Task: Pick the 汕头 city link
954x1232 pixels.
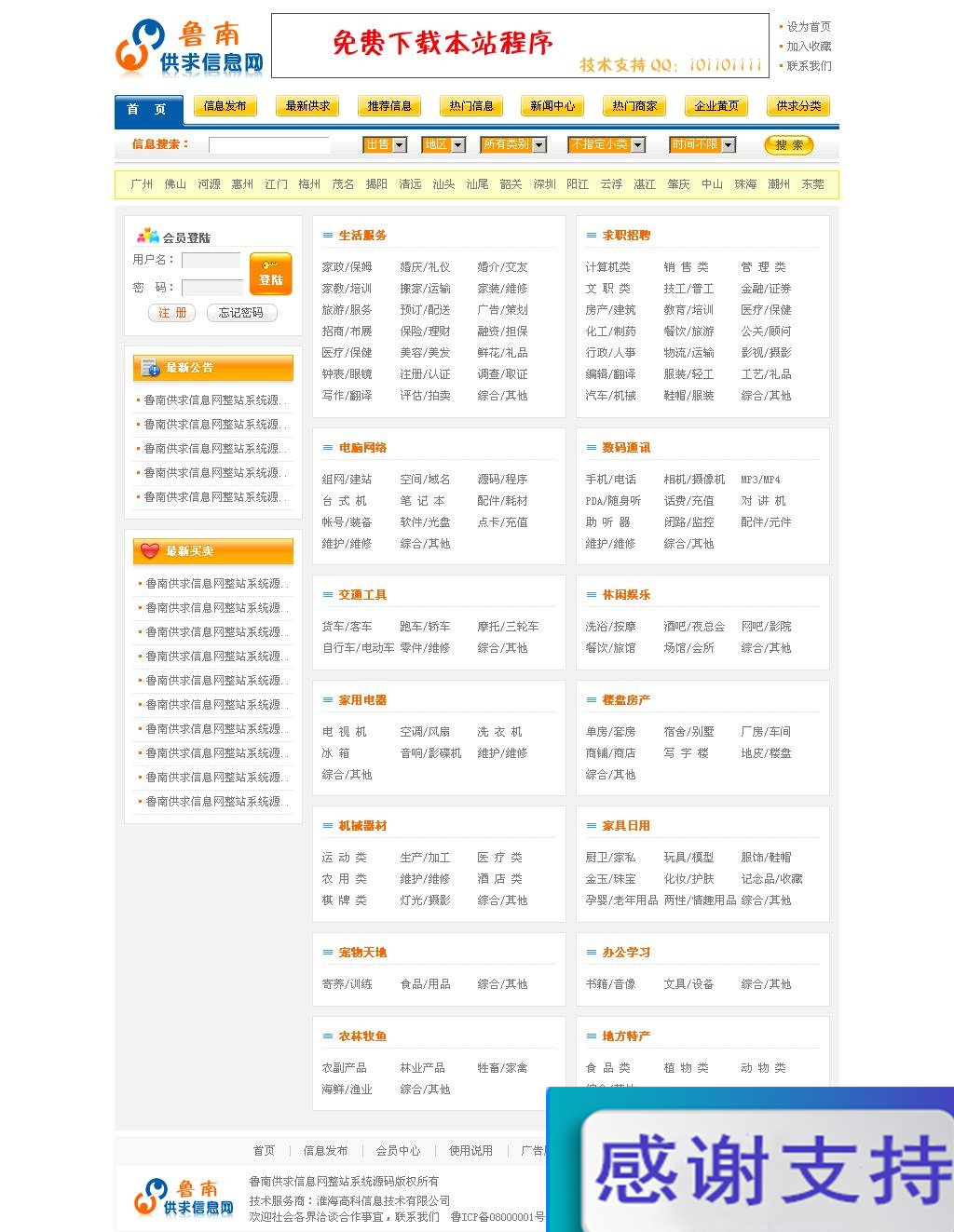Action: click(444, 184)
